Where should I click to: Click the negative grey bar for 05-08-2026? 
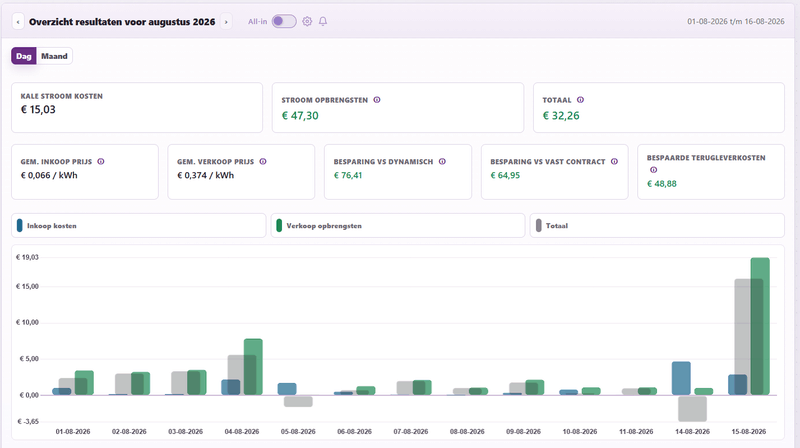coord(298,402)
